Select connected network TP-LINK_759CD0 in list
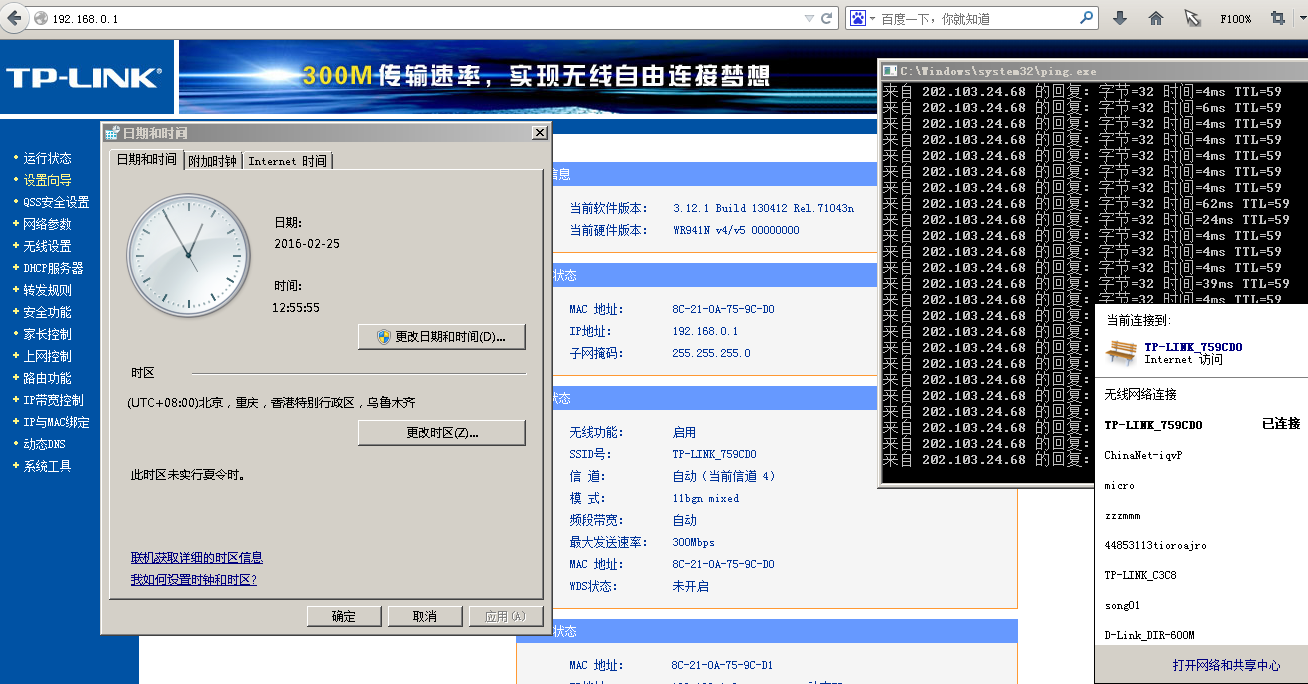The image size is (1308, 684). click(1202, 425)
